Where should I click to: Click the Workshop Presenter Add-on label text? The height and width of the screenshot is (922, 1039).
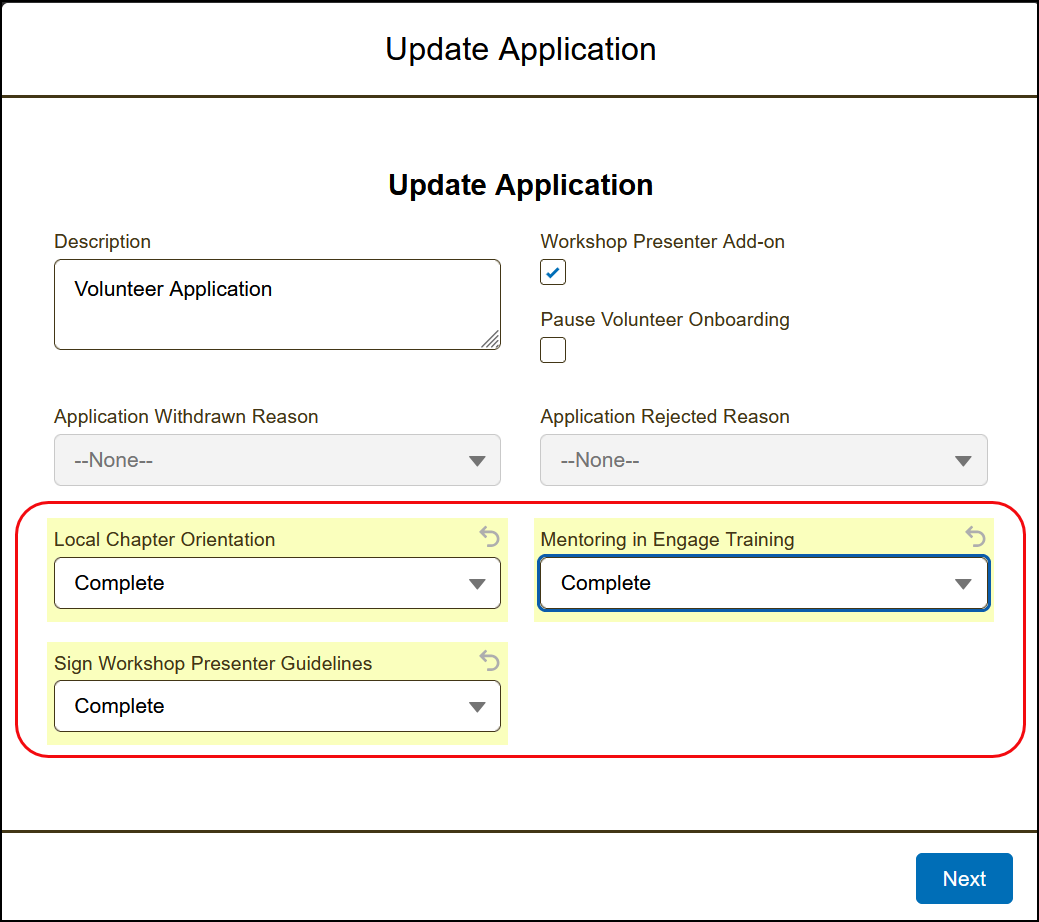point(662,242)
